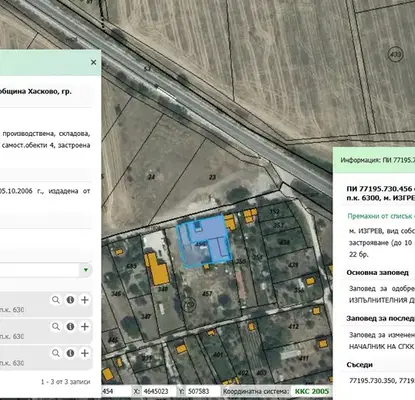
Task: Click the 'Заповед за послед' heading in right panel
Action: [380, 318]
